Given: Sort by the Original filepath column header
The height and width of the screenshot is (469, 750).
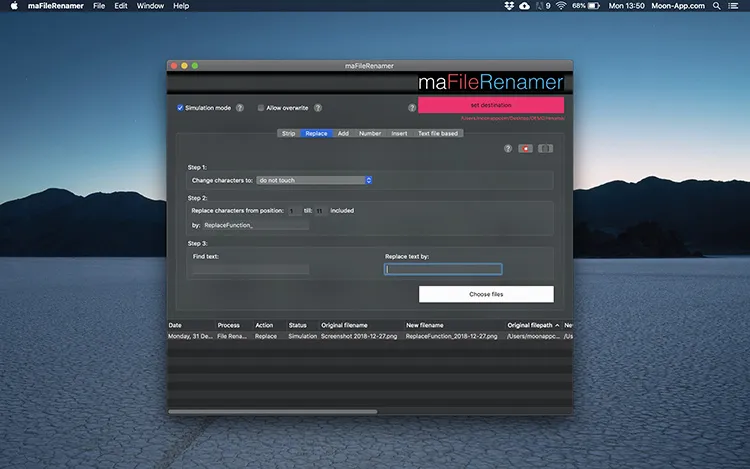Looking at the screenshot, I should click(533, 325).
